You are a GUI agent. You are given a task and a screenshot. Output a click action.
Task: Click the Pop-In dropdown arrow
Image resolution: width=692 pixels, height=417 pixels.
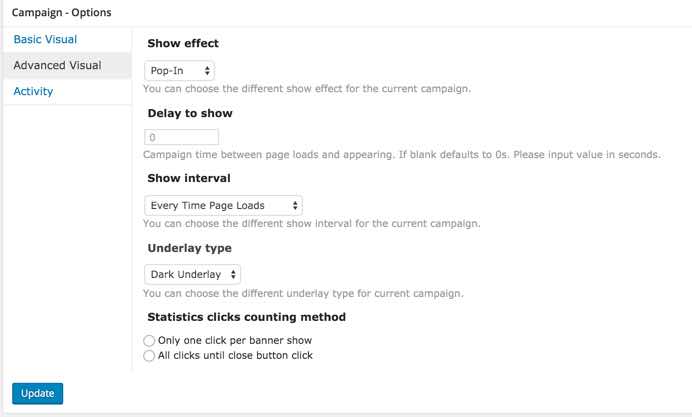coord(207,71)
